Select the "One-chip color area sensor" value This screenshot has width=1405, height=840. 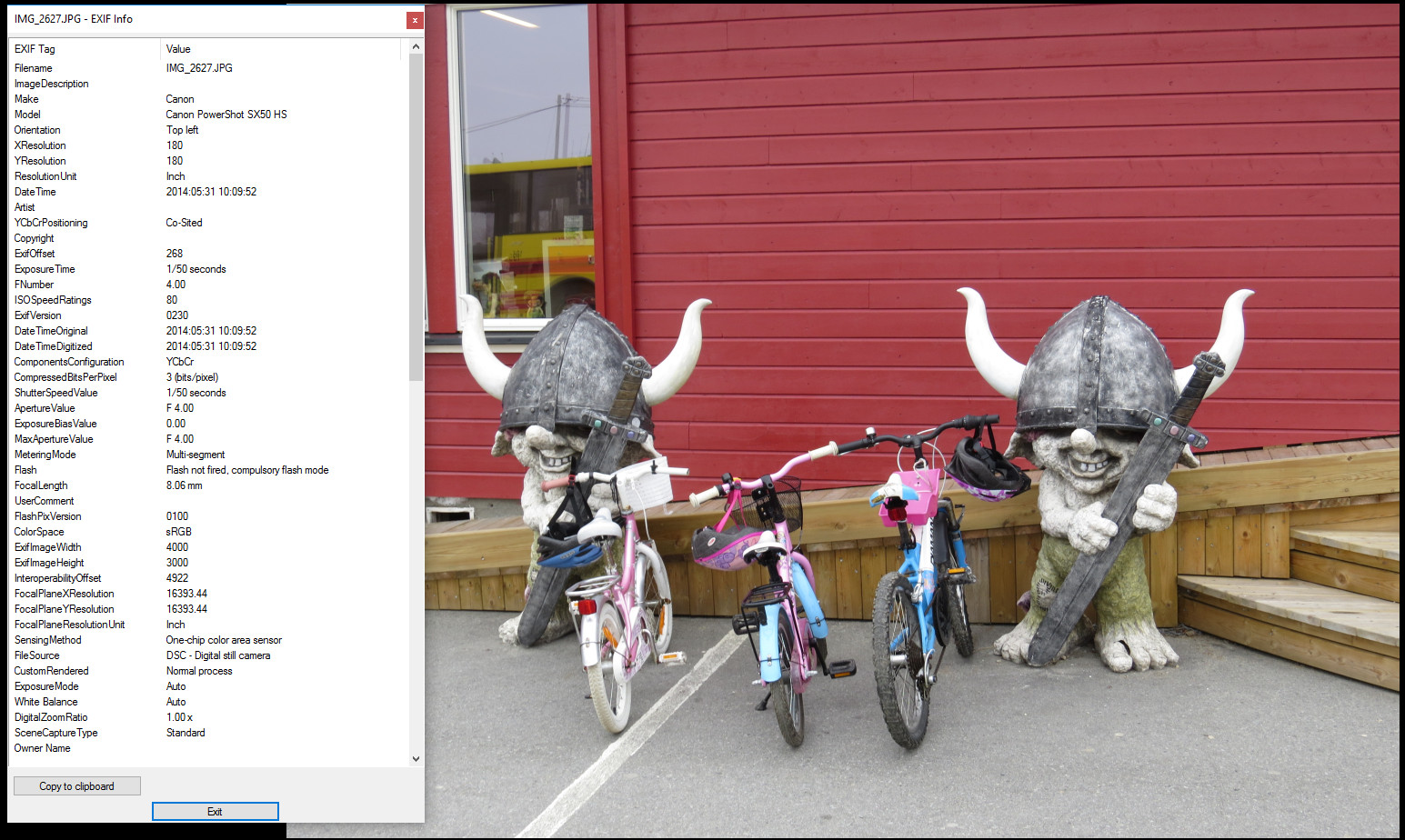pos(224,640)
